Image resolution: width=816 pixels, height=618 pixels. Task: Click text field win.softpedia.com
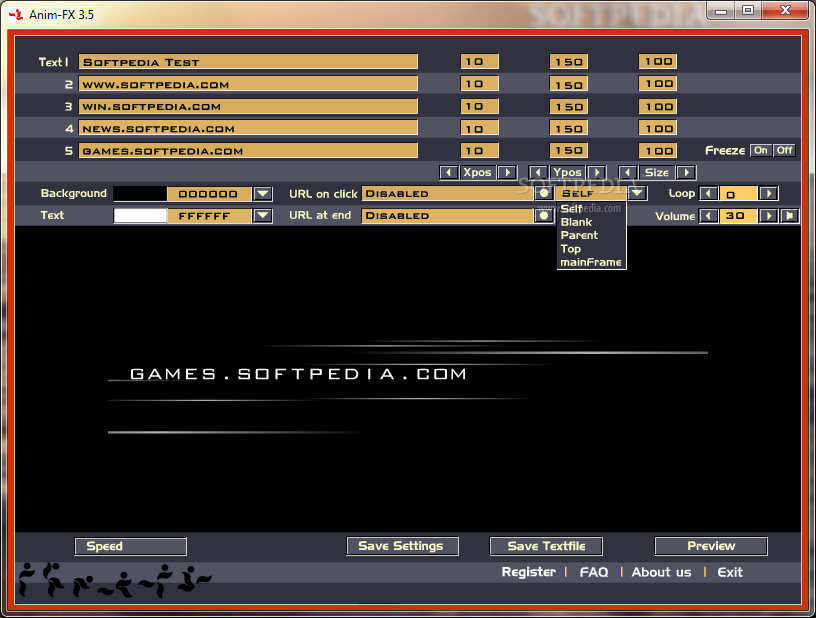click(248, 106)
